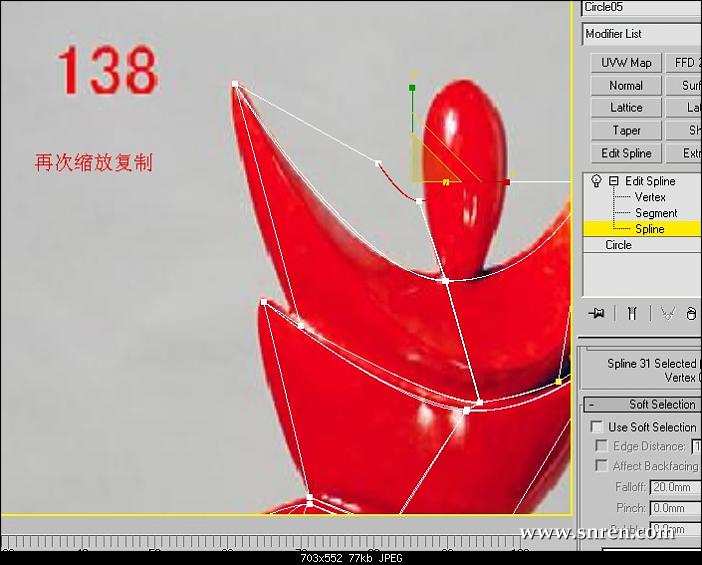This screenshot has height=565, width=702.
Task: Click the Edge Distance value field
Action: [697, 446]
